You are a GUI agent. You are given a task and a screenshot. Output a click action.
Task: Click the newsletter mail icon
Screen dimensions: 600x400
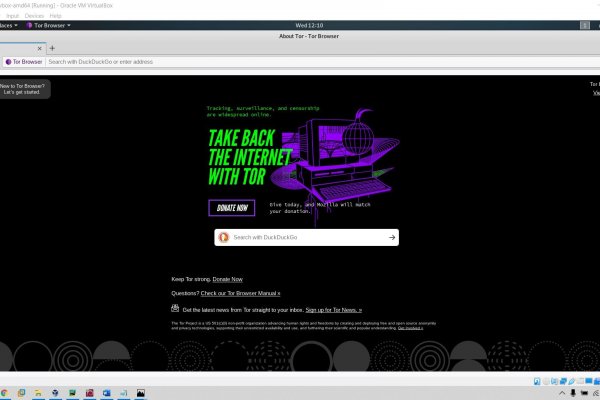click(176, 310)
